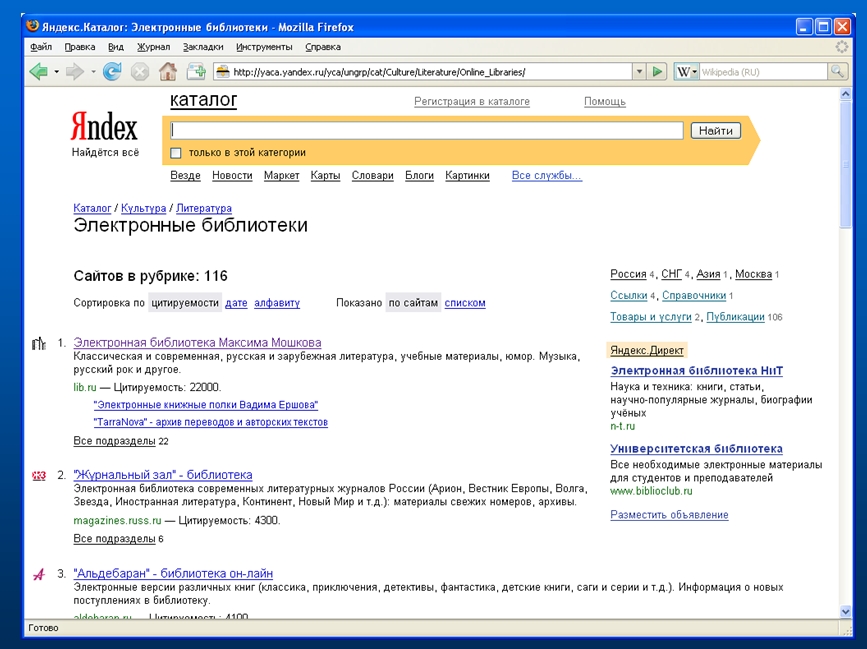
Task: Open the Файл menu
Action: pyautogui.click(x=41, y=47)
